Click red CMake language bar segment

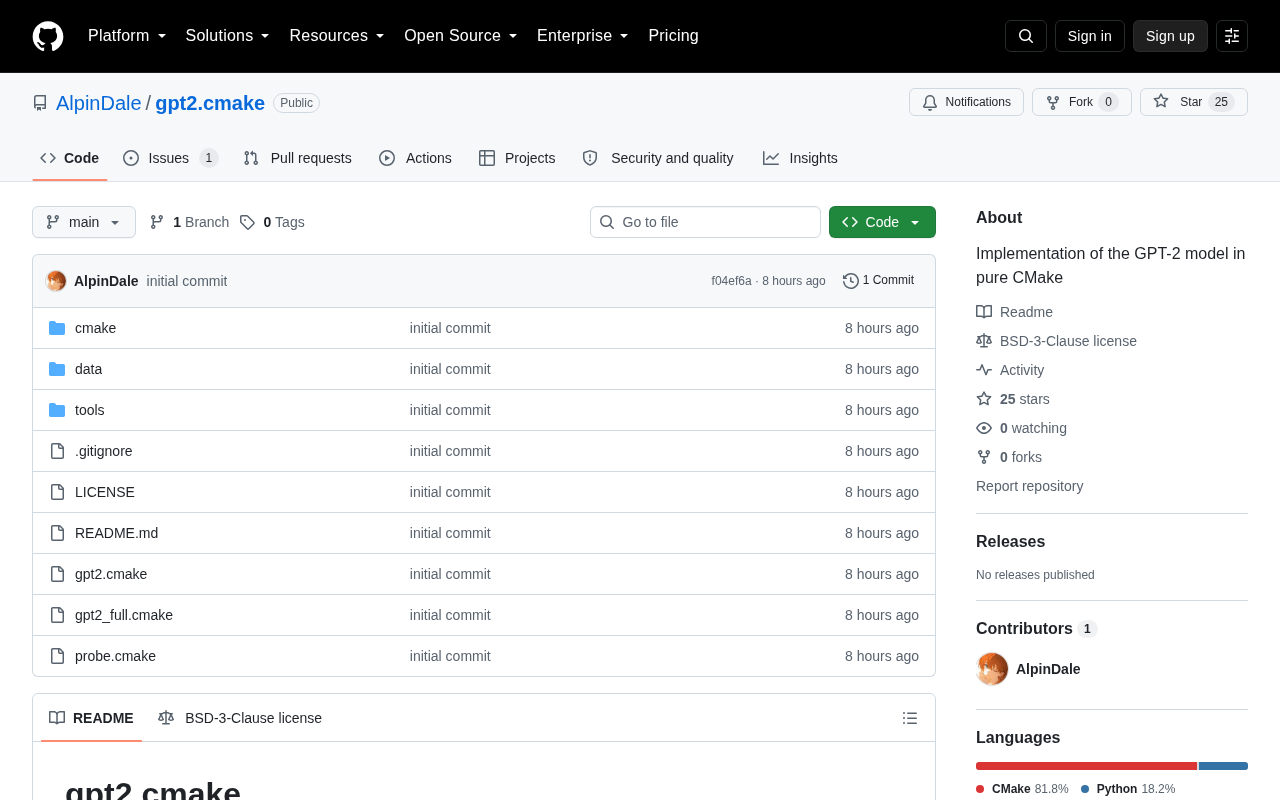point(1086,766)
